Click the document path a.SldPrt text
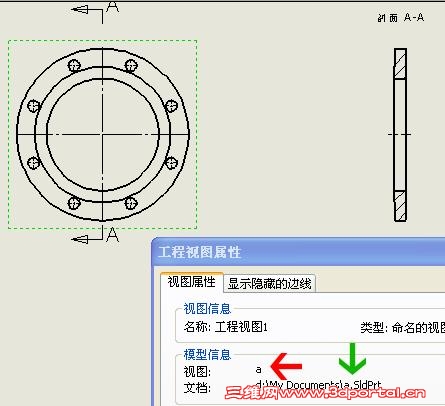The image size is (445, 406). pos(319,385)
